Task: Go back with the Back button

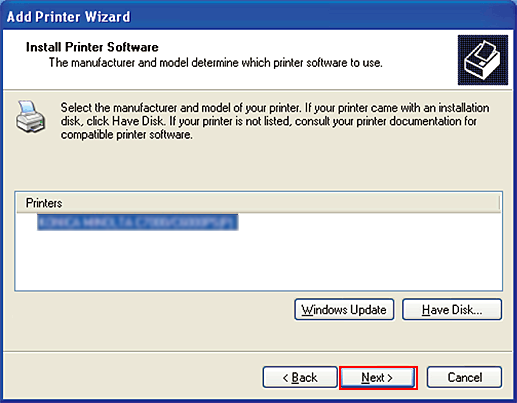Action: point(300,377)
